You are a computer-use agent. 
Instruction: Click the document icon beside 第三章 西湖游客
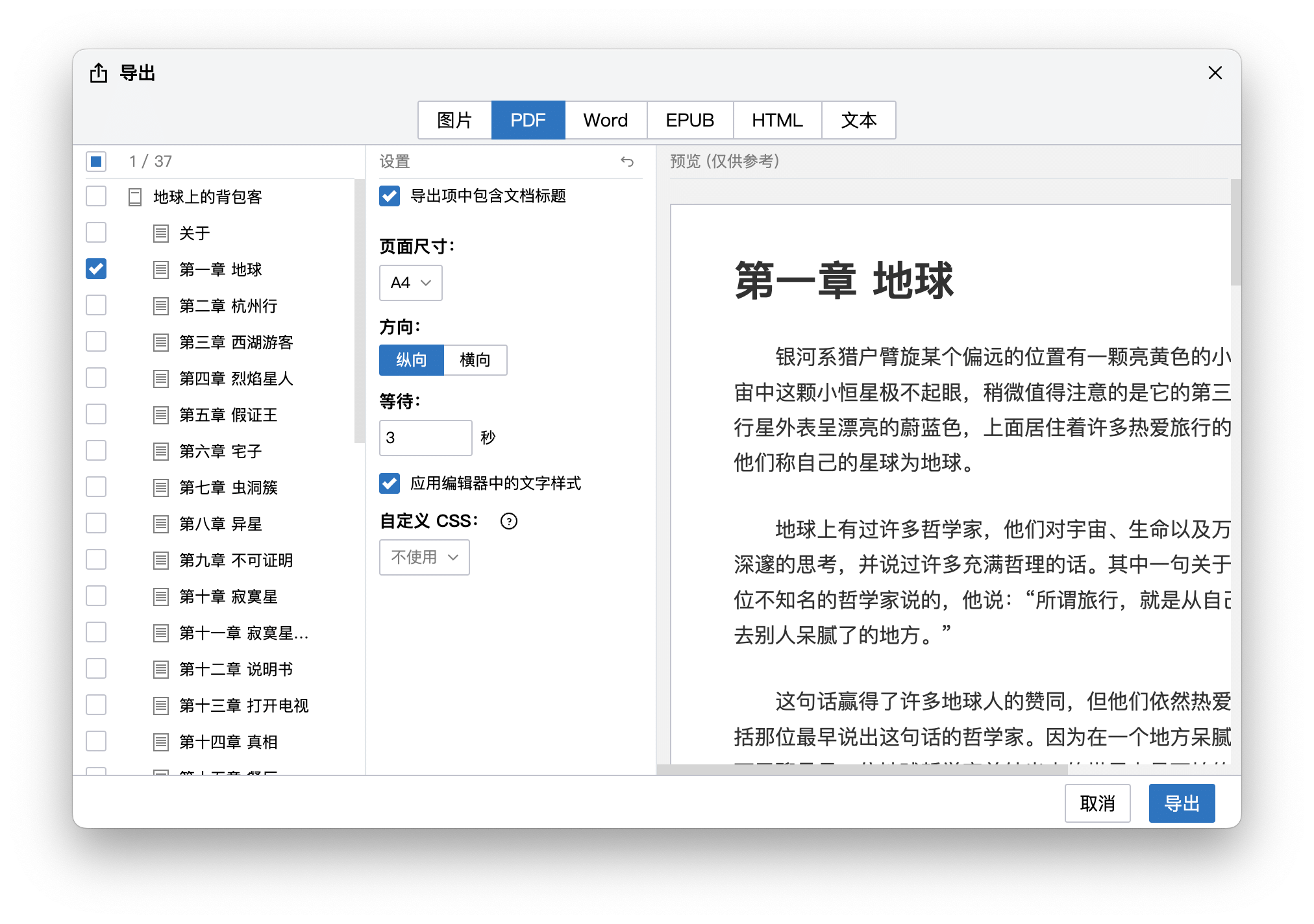(x=161, y=342)
